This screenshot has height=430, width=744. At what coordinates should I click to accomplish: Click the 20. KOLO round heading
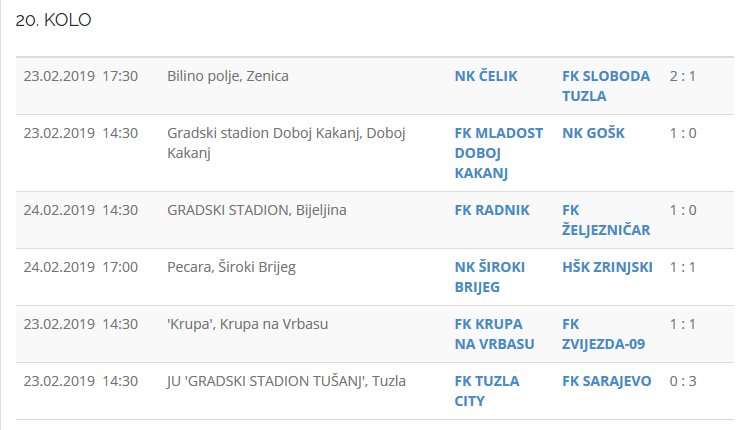[54, 20]
